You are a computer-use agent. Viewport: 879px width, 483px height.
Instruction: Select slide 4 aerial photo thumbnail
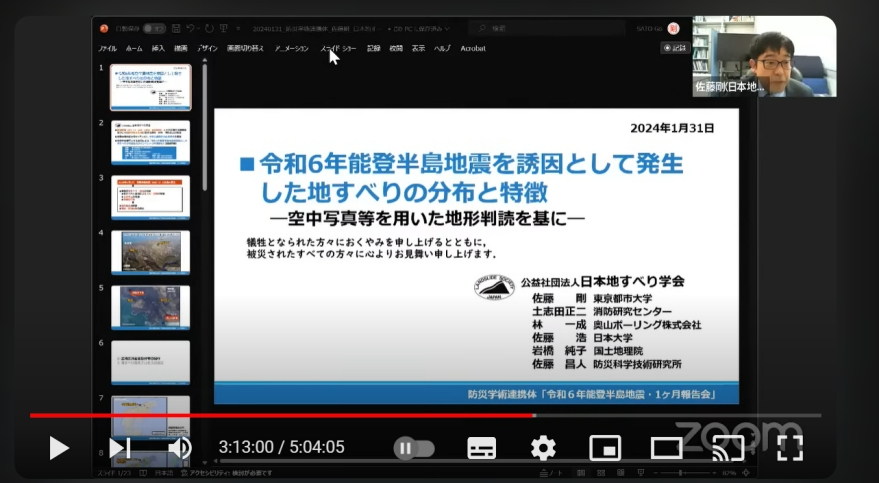click(151, 253)
